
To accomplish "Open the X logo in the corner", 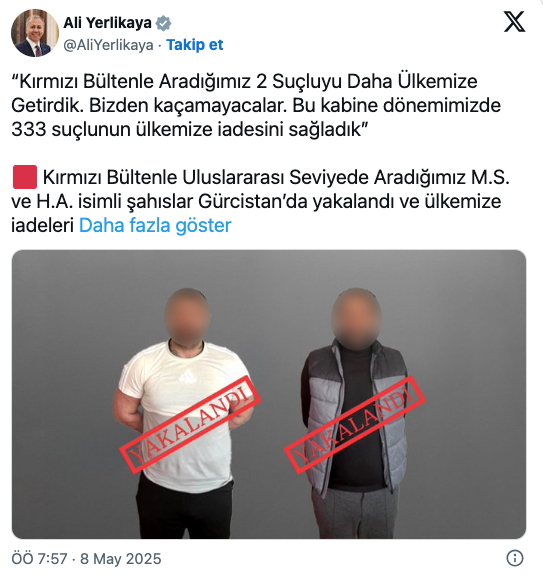I will pyautogui.click(x=514, y=22).
